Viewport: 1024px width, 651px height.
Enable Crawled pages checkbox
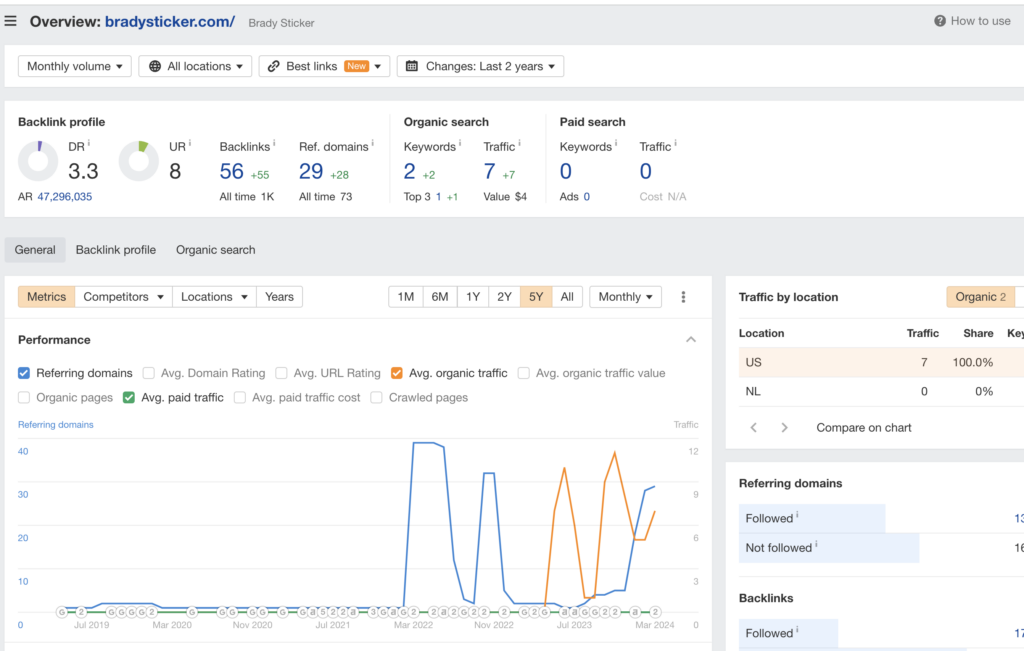pyautogui.click(x=376, y=397)
